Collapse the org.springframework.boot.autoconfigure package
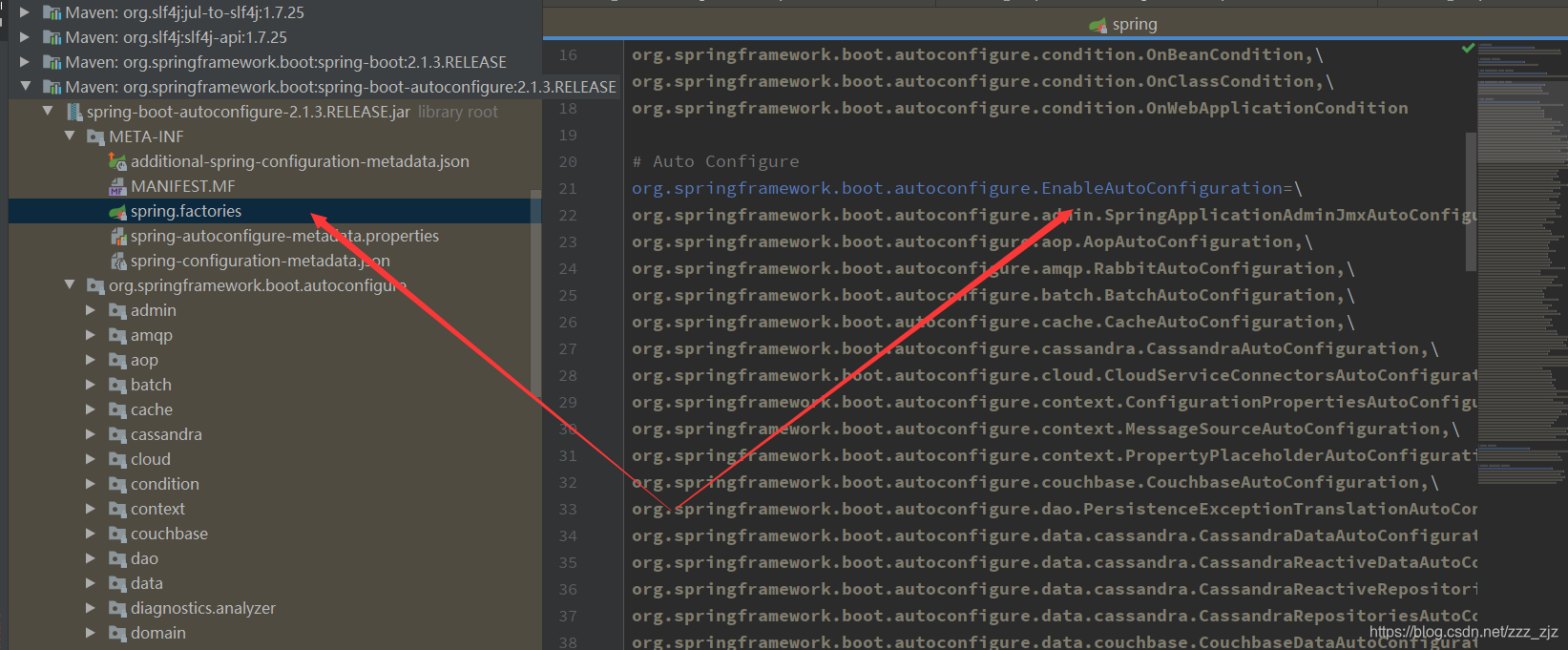 pyautogui.click(x=70, y=285)
